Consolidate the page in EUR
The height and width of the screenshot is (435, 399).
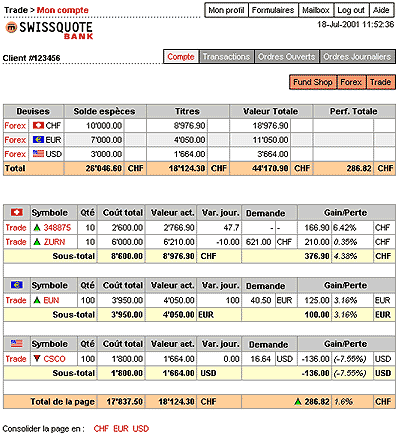[x=121, y=428]
